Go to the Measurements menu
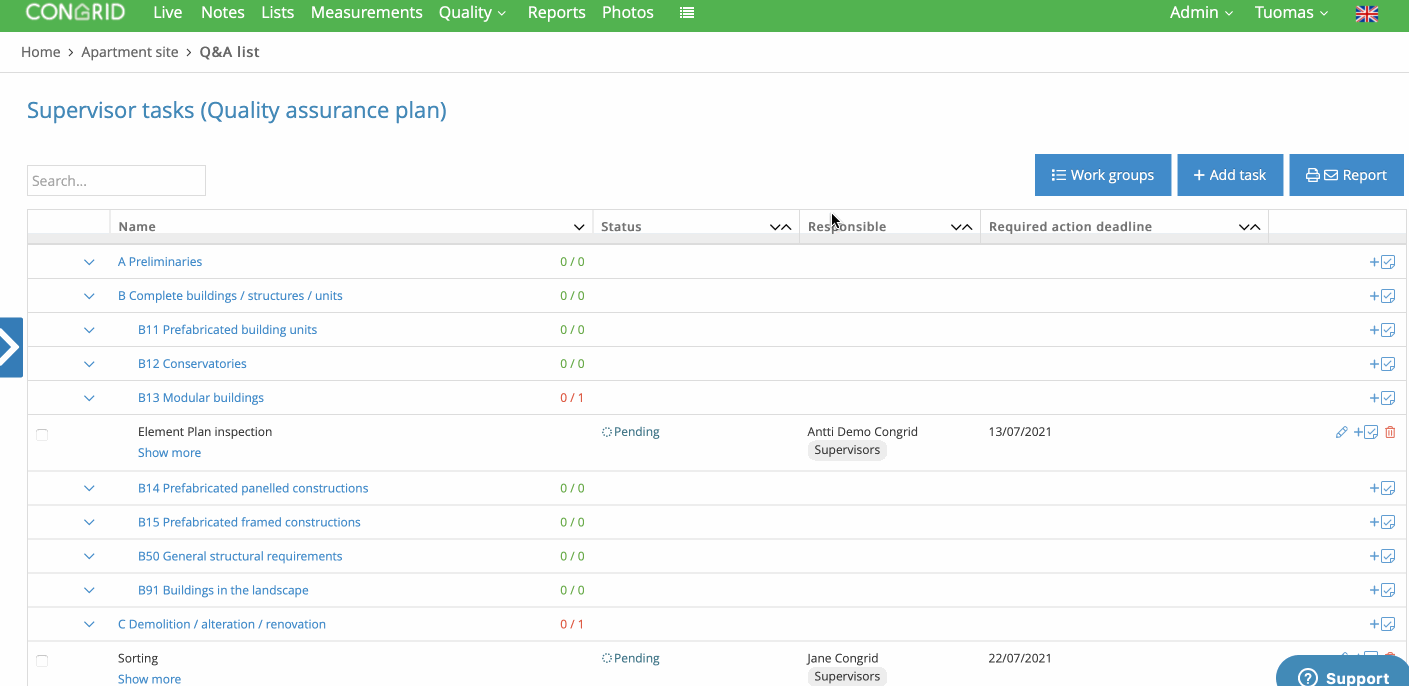1409x686 pixels. tap(366, 13)
